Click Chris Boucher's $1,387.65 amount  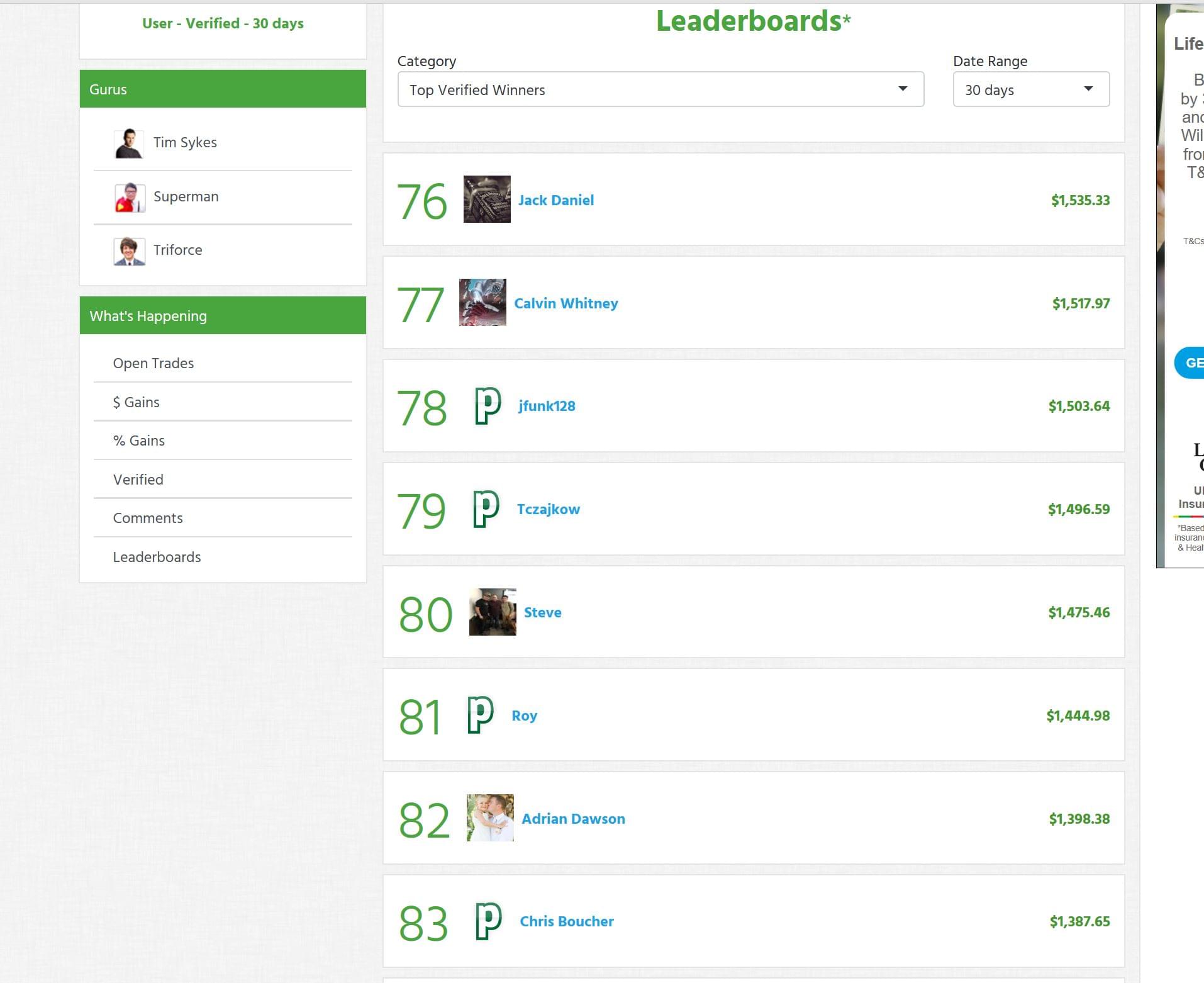[x=1079, y=921]
